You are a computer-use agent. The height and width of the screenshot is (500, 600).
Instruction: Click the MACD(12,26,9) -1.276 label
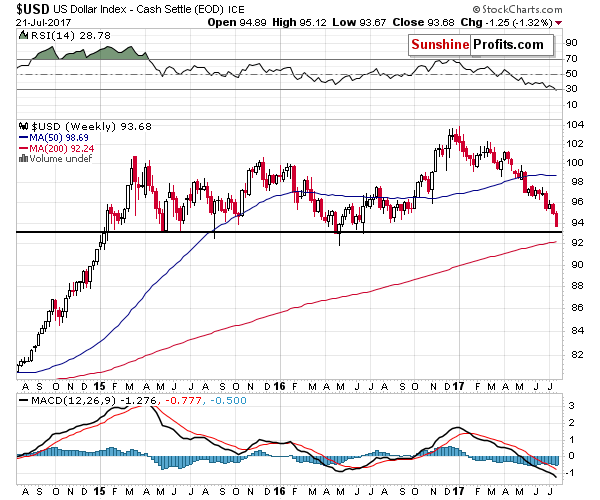(x=94, y=401)
